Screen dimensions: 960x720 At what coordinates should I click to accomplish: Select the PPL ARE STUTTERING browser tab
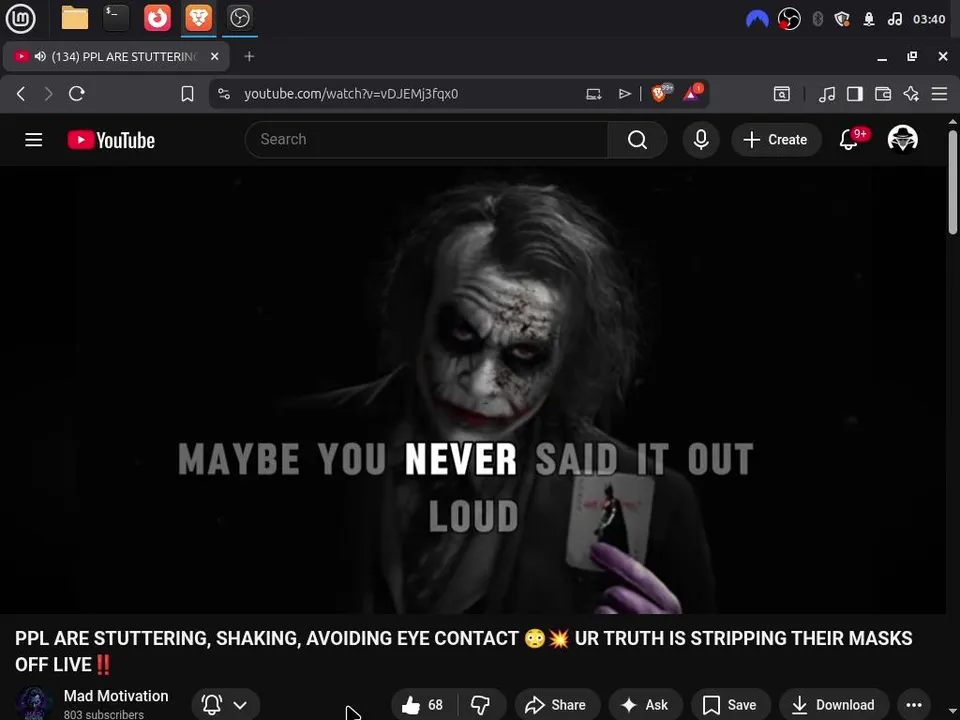(x=116, y=56)
